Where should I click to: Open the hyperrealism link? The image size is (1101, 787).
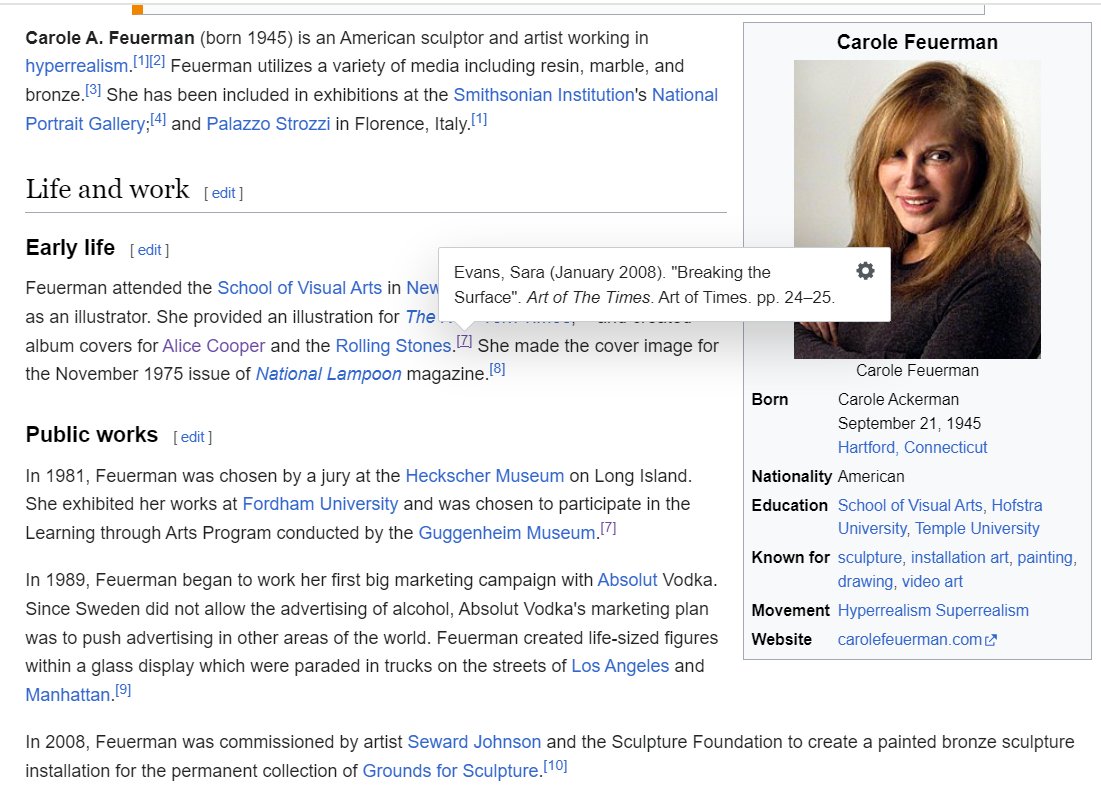tap(77, 66)
